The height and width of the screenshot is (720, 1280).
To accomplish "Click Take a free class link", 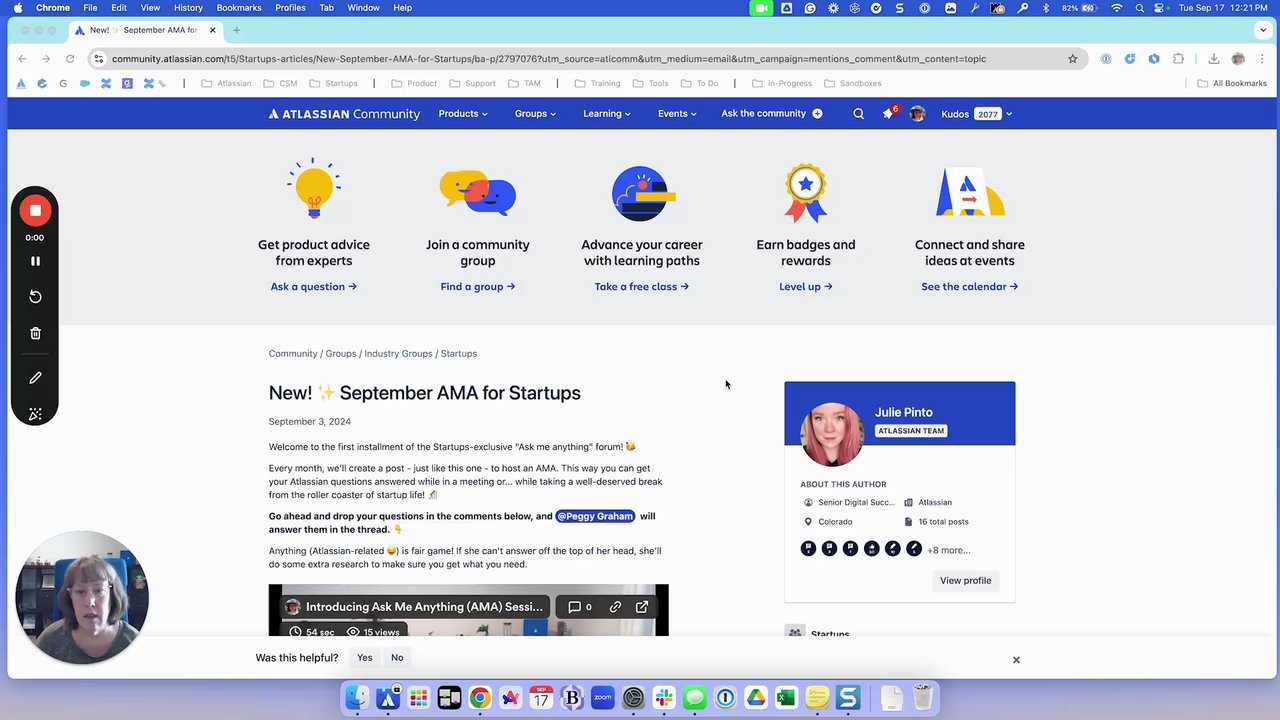I will coord(642,287).
